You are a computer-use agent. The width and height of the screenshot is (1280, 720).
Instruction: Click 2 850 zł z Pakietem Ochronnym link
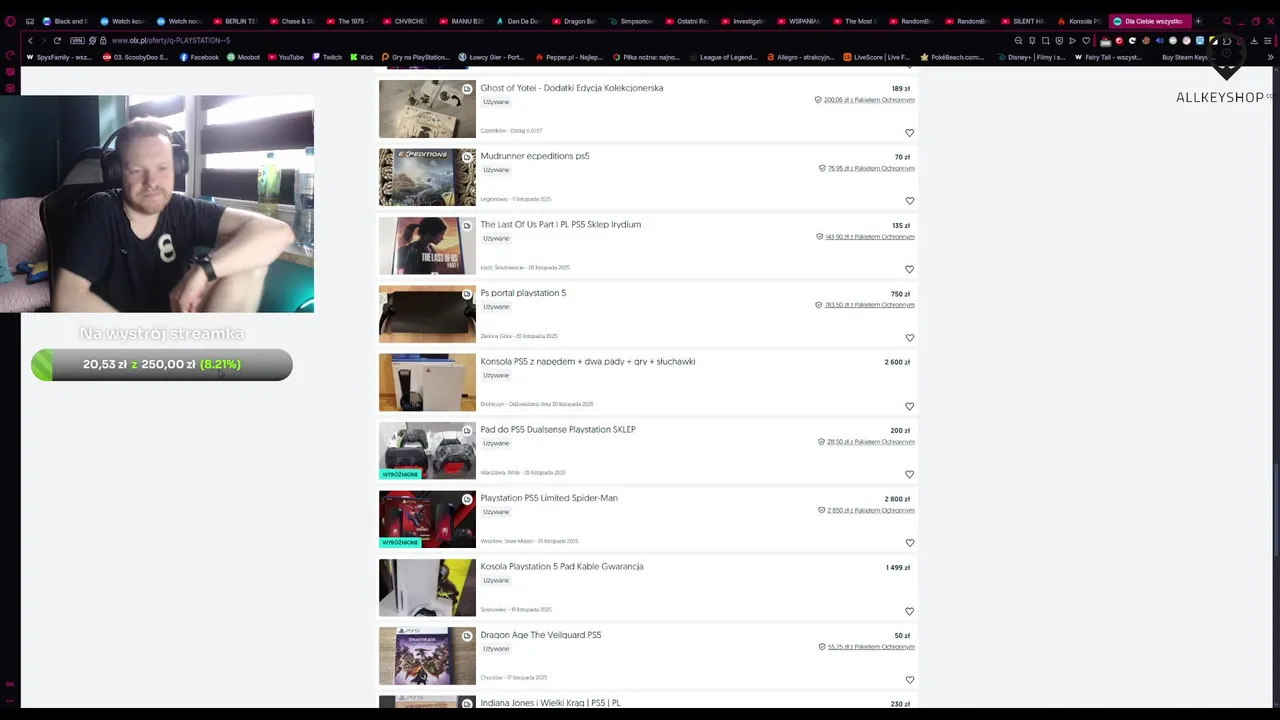point(870,510)
